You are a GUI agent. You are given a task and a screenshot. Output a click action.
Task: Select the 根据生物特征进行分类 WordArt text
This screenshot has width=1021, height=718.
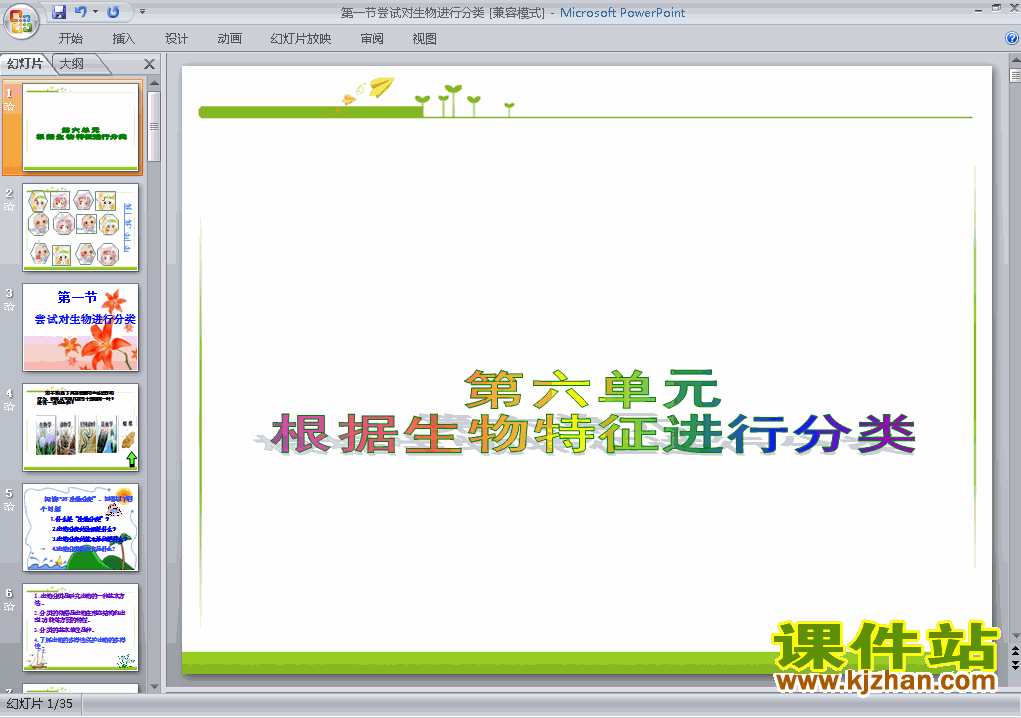click(593, 434)
